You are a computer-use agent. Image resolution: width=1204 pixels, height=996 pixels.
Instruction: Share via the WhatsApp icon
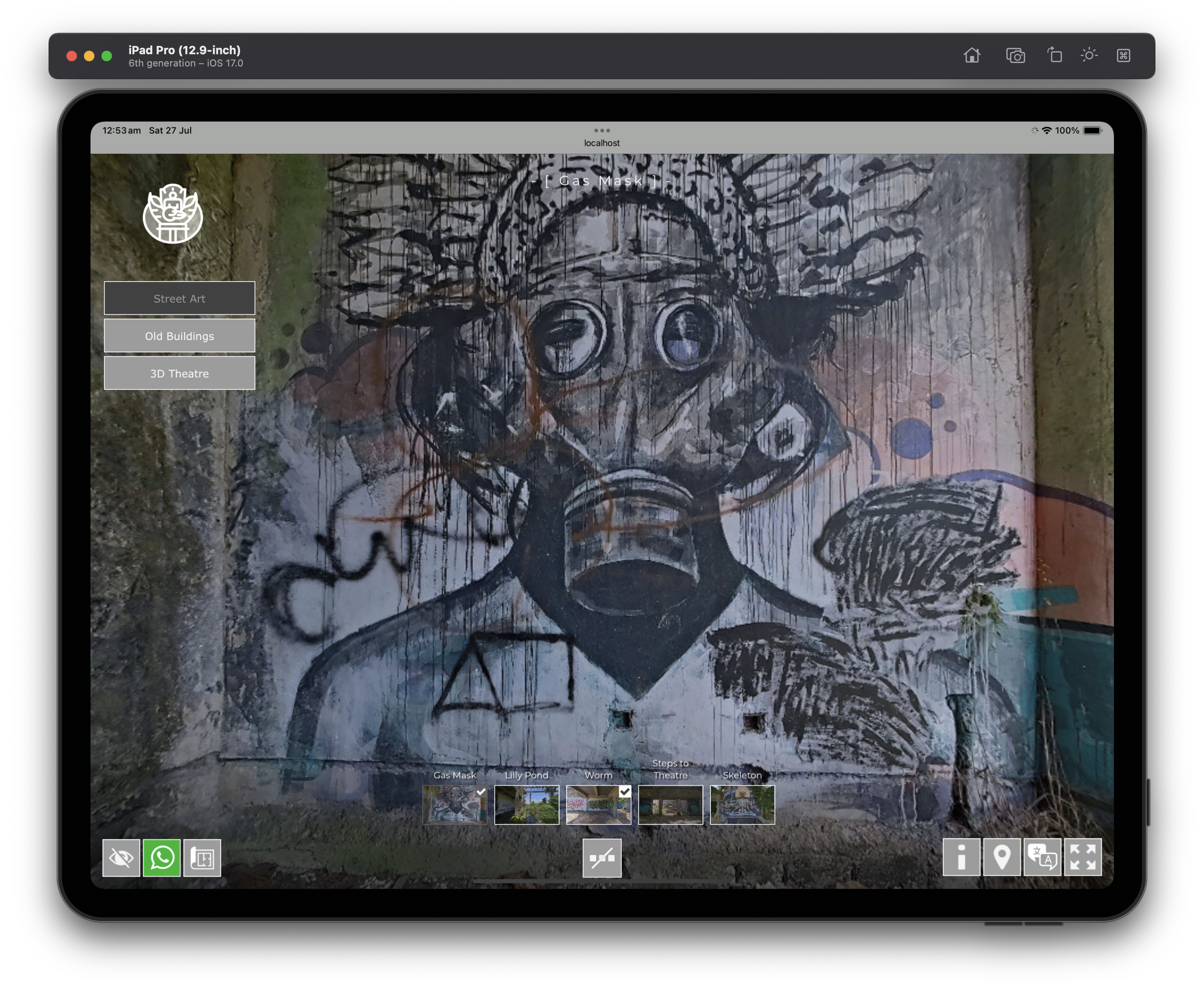point(162,858)
